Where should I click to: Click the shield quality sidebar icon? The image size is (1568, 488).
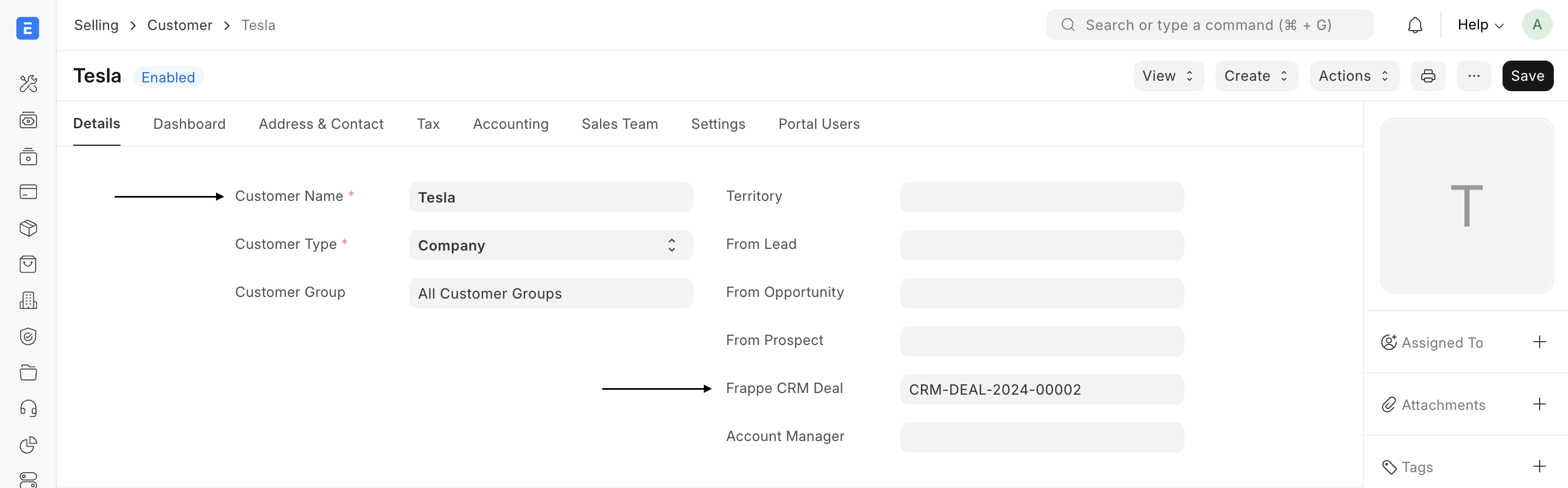tap(28, 336)
